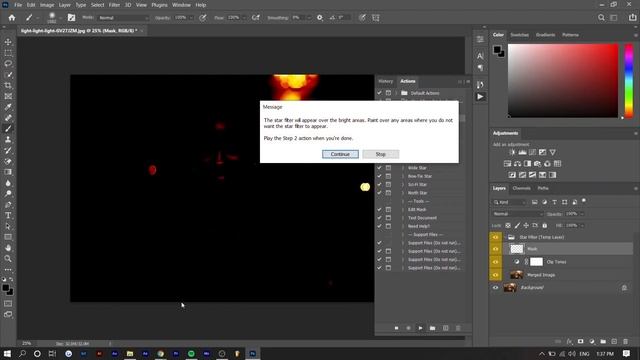Viewport: 640px width, 360px height.
Task: Select the Clone Stamp tool
Action: (x=8, y=140)
